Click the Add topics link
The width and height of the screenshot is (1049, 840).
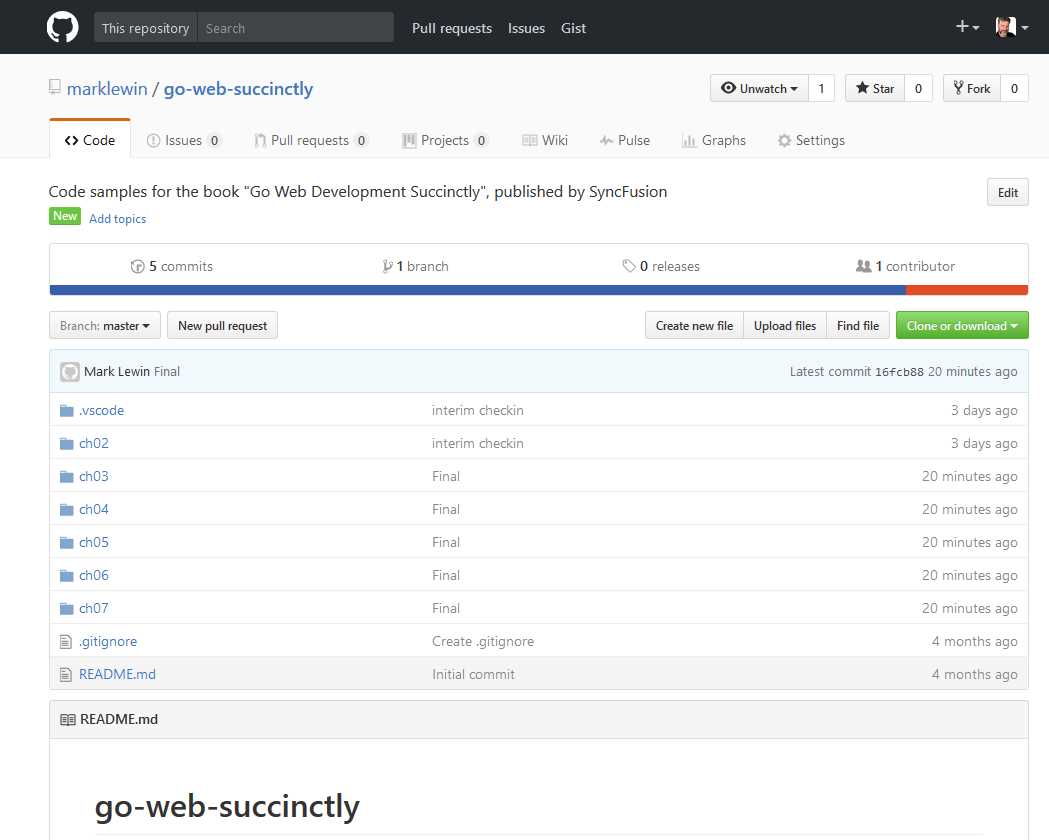coord(117,218)
